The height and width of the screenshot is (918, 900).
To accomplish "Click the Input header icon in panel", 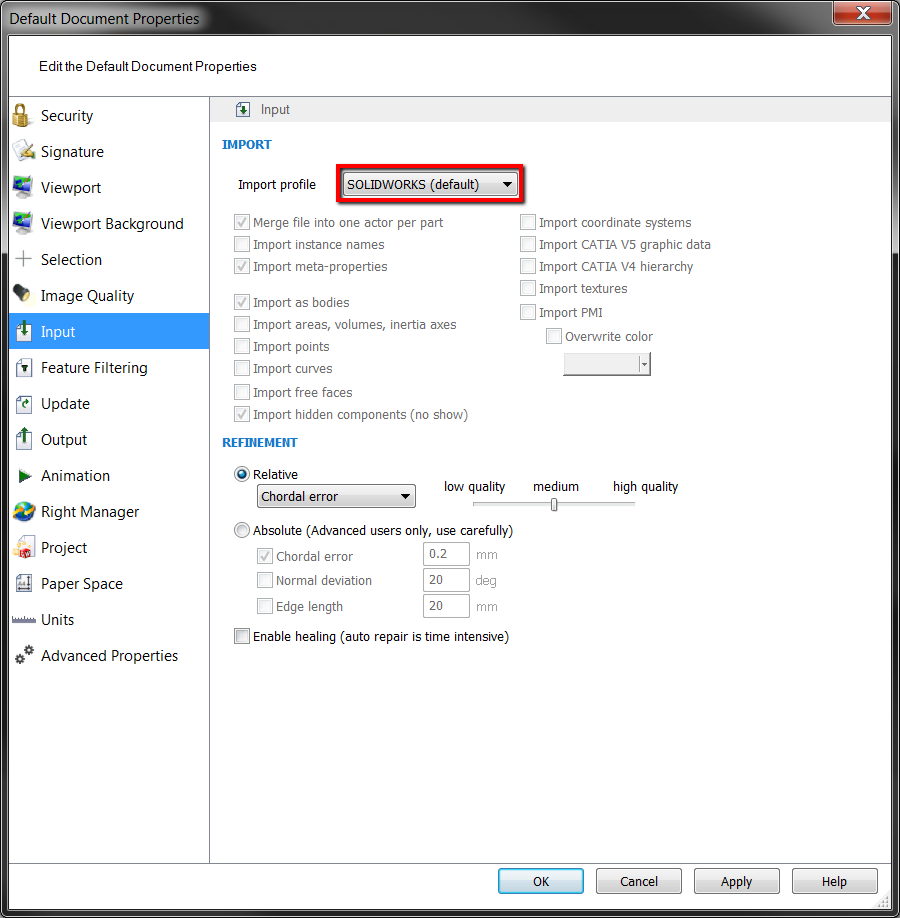I will coord(243,109).
